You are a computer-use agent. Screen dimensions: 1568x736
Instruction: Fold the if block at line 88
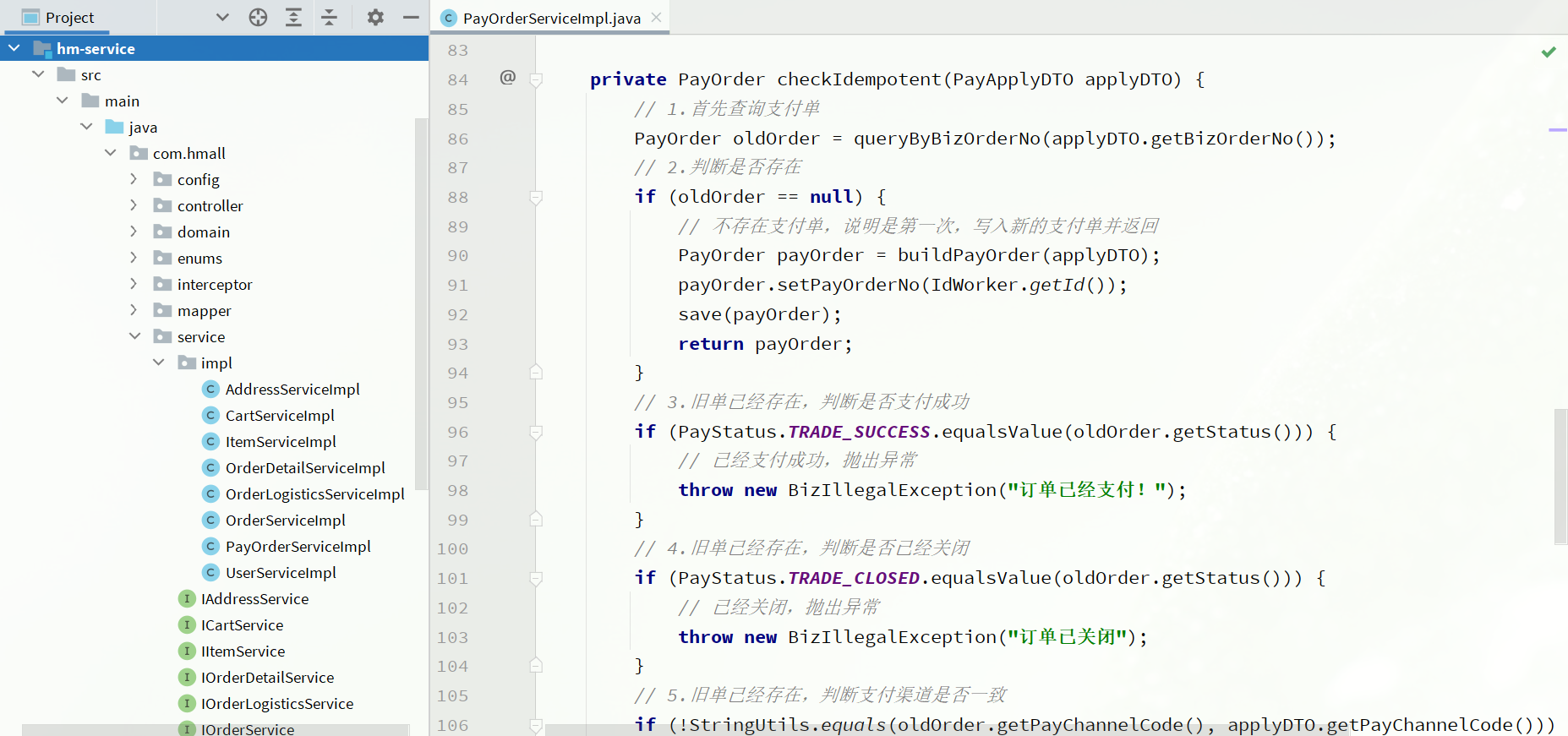point(536,197)
